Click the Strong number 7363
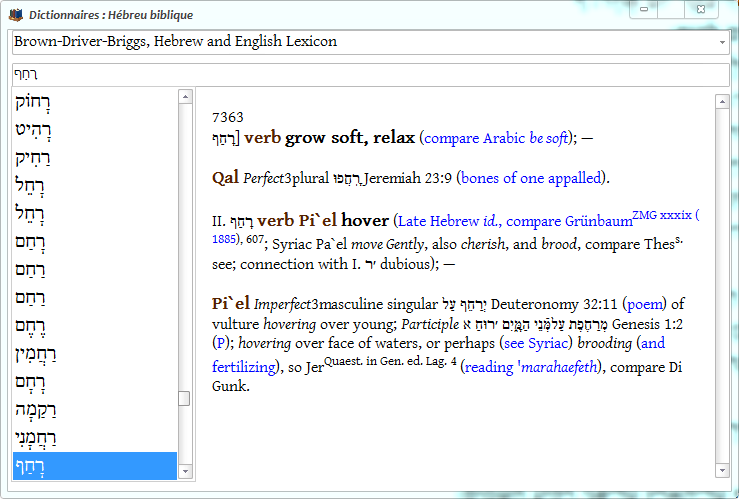 [x=228, y=117]
